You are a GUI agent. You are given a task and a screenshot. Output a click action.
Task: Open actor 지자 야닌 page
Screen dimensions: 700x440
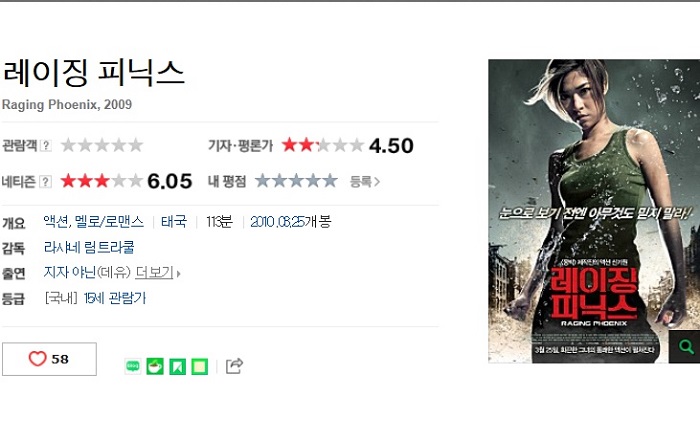(70, 272)
